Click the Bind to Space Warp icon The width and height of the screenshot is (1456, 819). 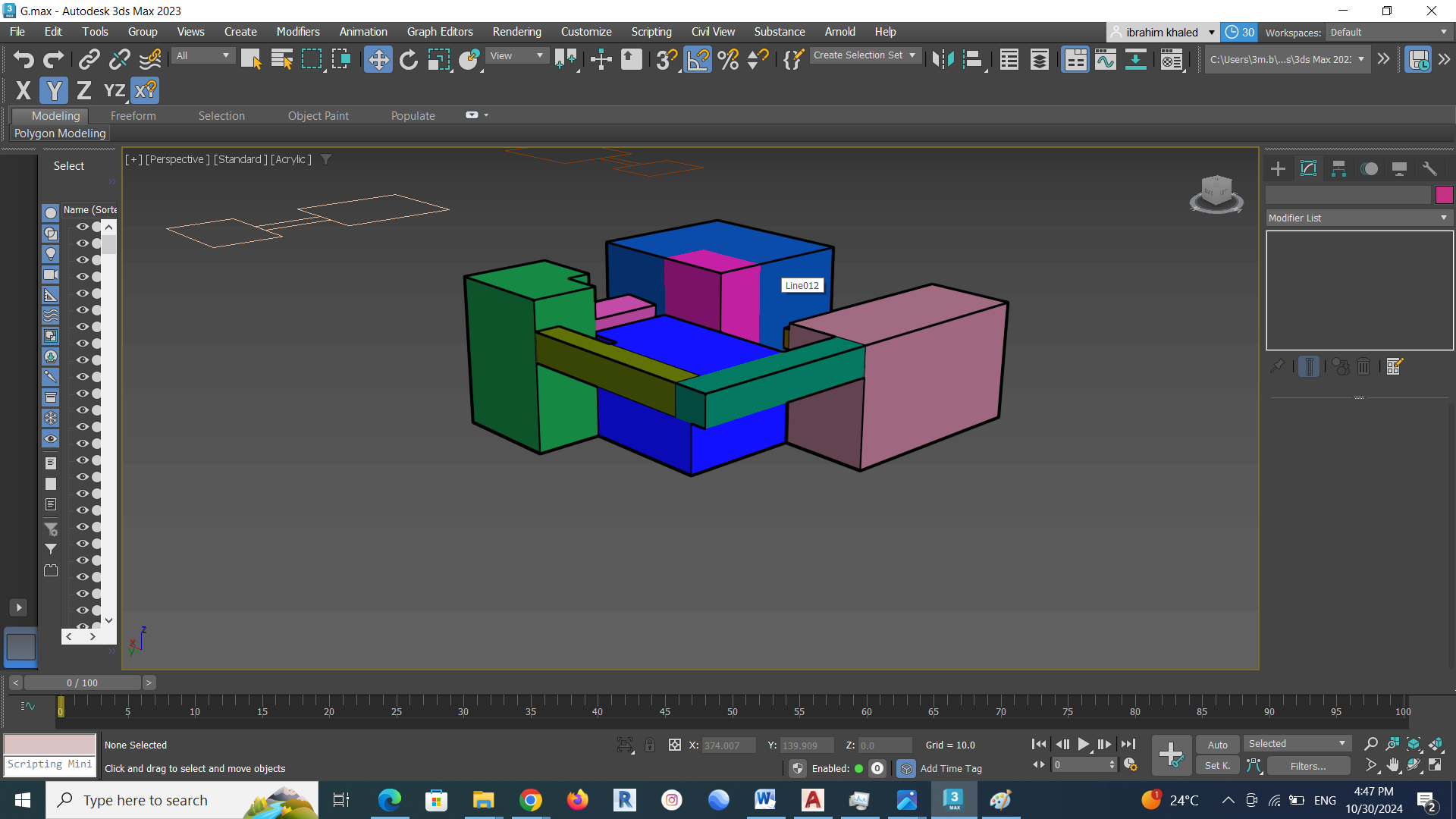(150, 59)
